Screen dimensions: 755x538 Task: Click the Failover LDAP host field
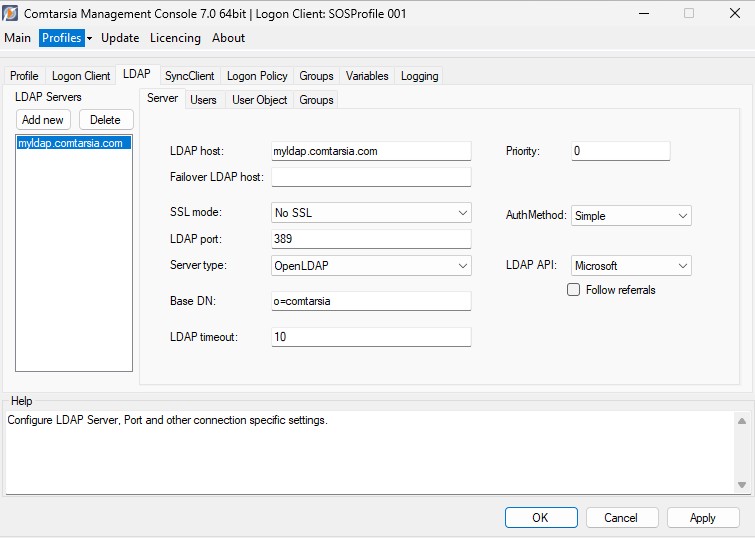[371, 177]
